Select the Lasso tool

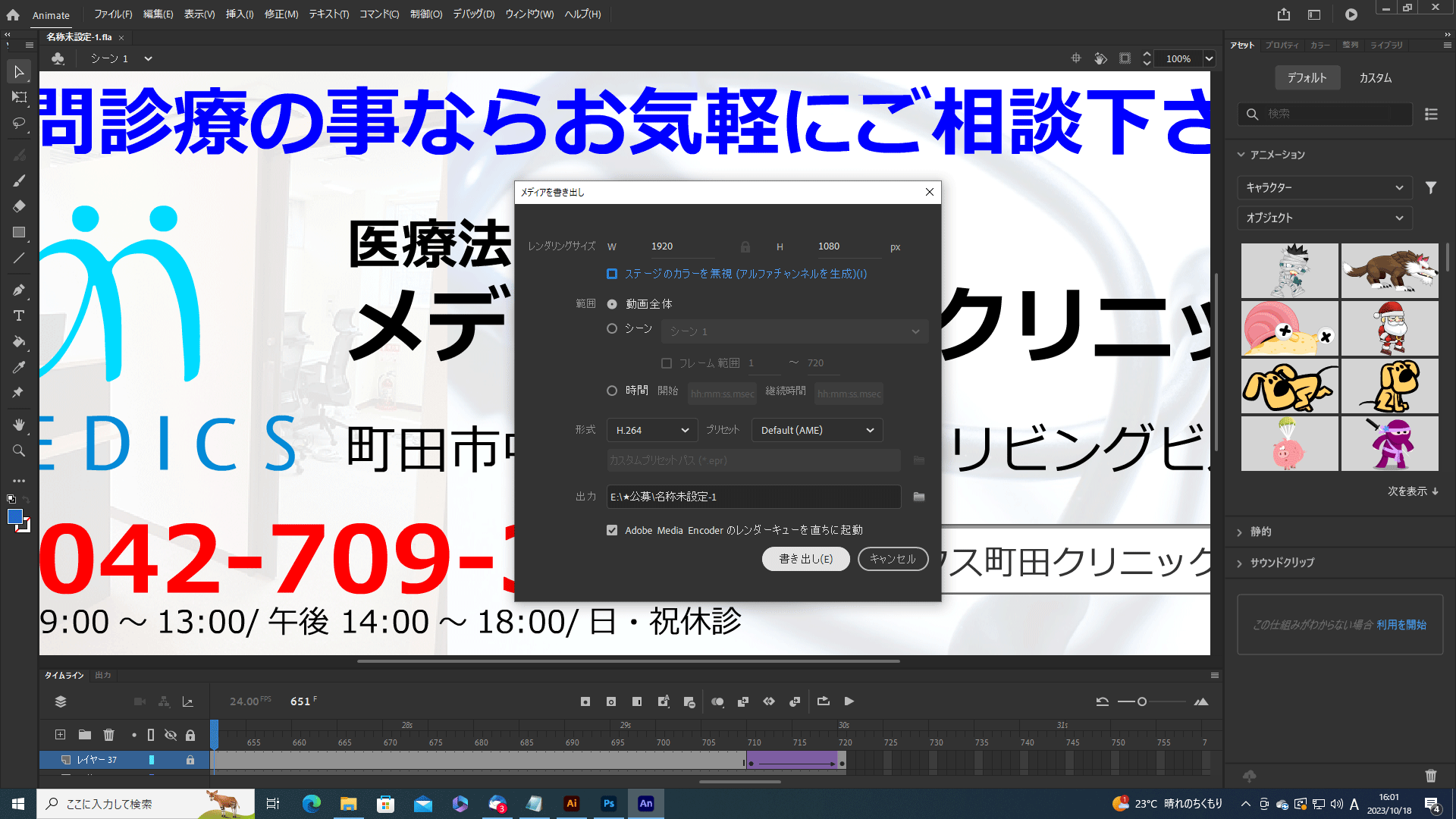tap(19, 123)
